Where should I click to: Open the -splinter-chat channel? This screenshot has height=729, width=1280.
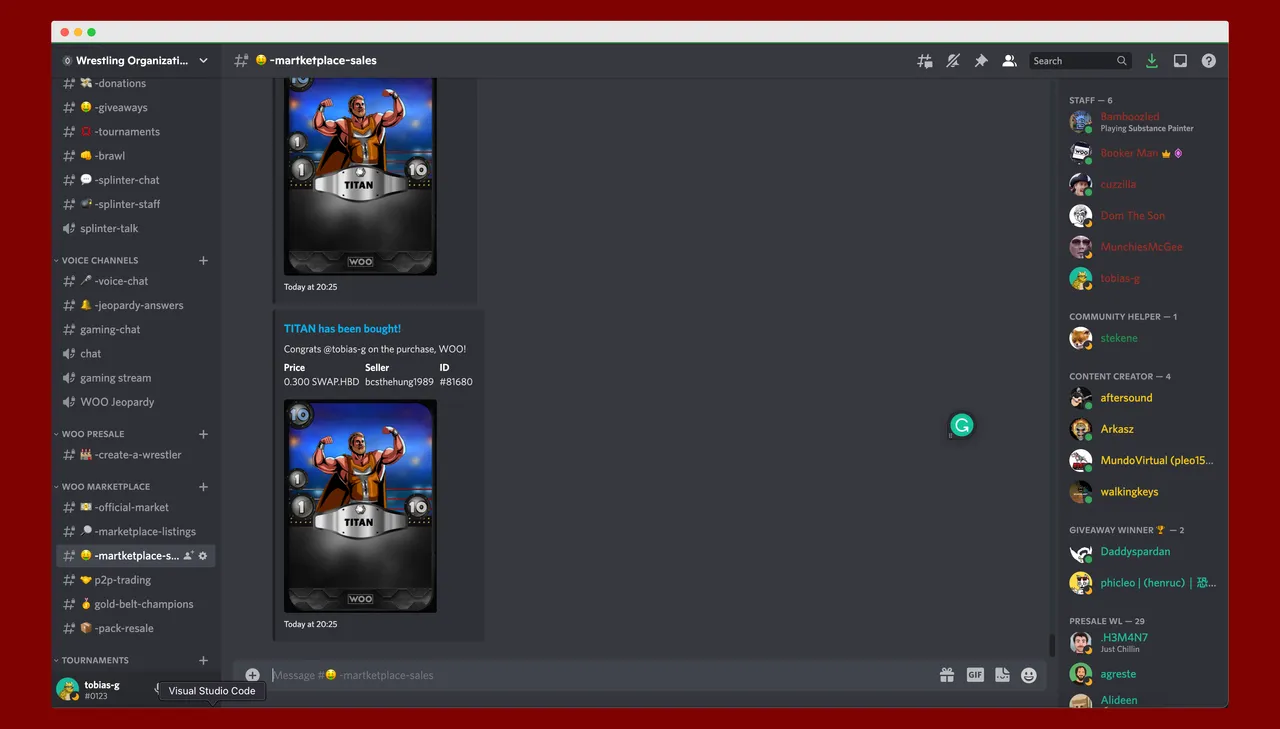(135, 180)
